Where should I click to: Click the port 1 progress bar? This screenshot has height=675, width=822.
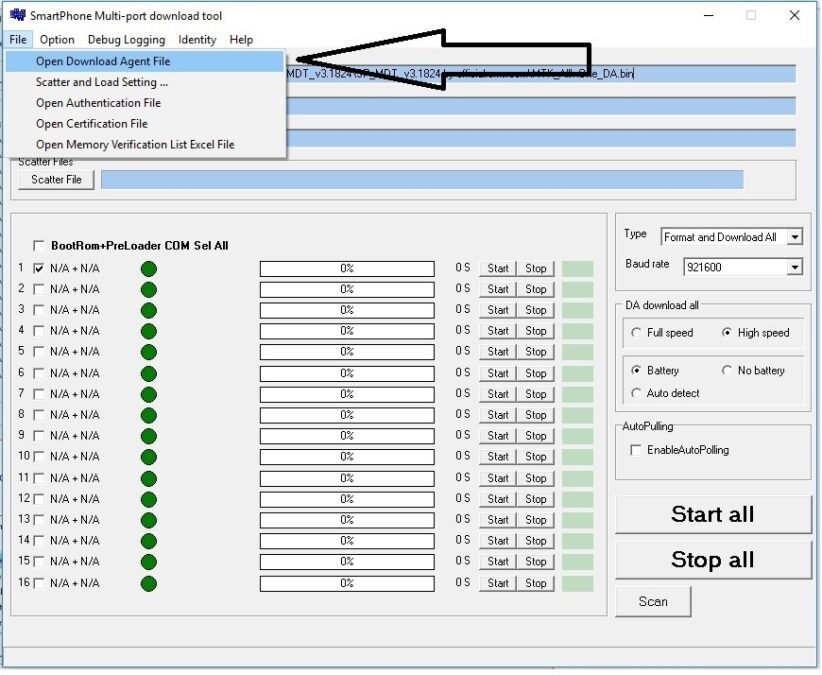coord(347,269)
